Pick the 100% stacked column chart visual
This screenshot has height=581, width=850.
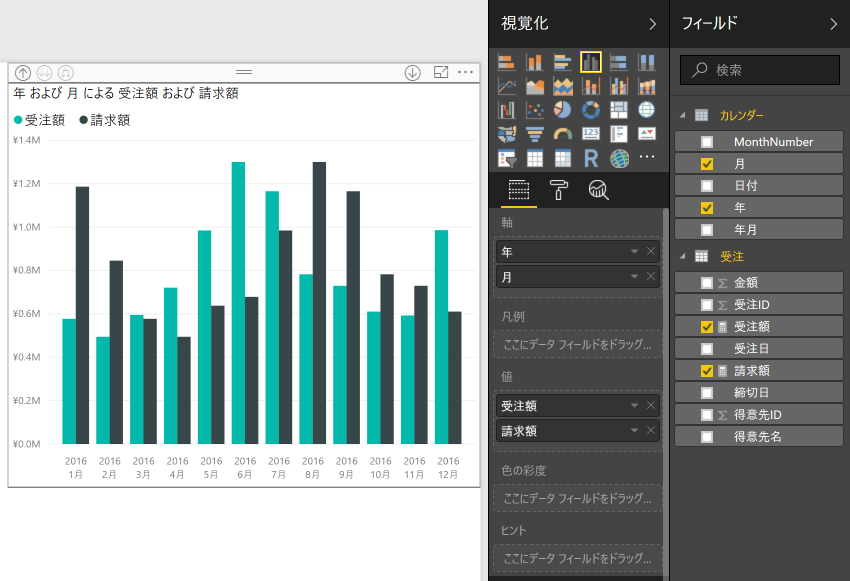pos(647,63)
